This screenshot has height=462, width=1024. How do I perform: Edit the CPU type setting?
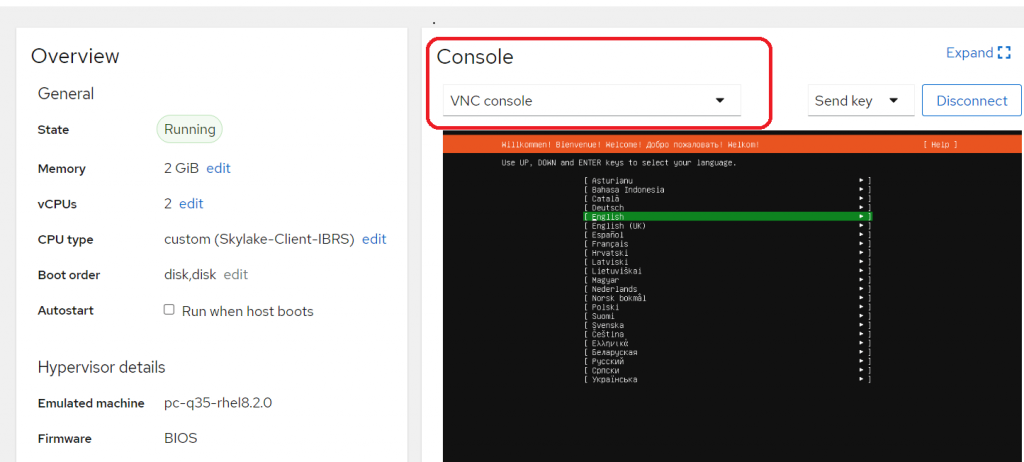point(374,239)
